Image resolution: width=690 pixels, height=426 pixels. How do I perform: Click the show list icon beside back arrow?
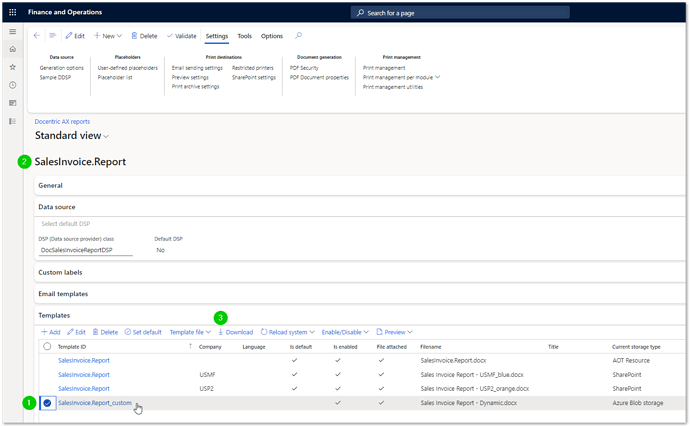click(x=53, y=36)
